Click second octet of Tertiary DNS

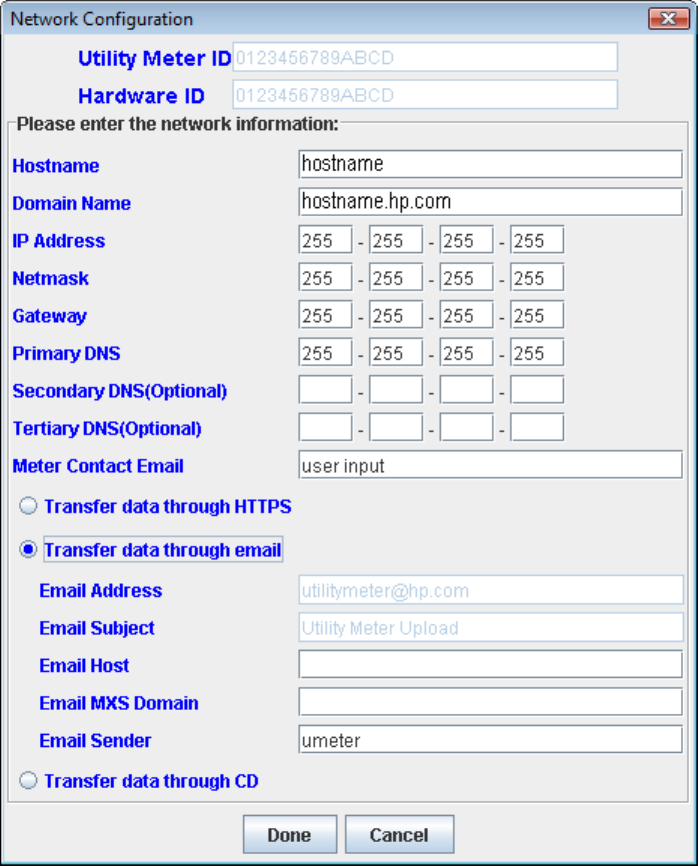(396, 427)
